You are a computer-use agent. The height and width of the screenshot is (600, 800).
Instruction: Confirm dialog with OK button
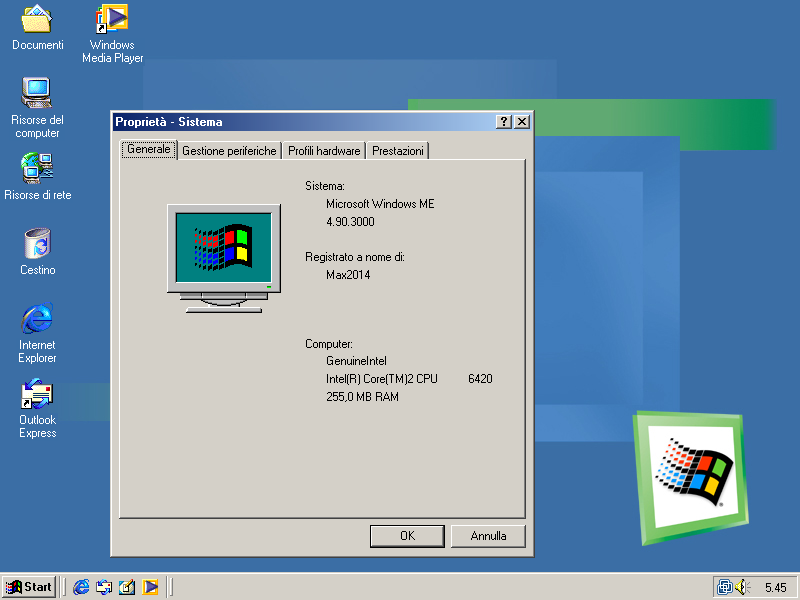pos(407,536)
